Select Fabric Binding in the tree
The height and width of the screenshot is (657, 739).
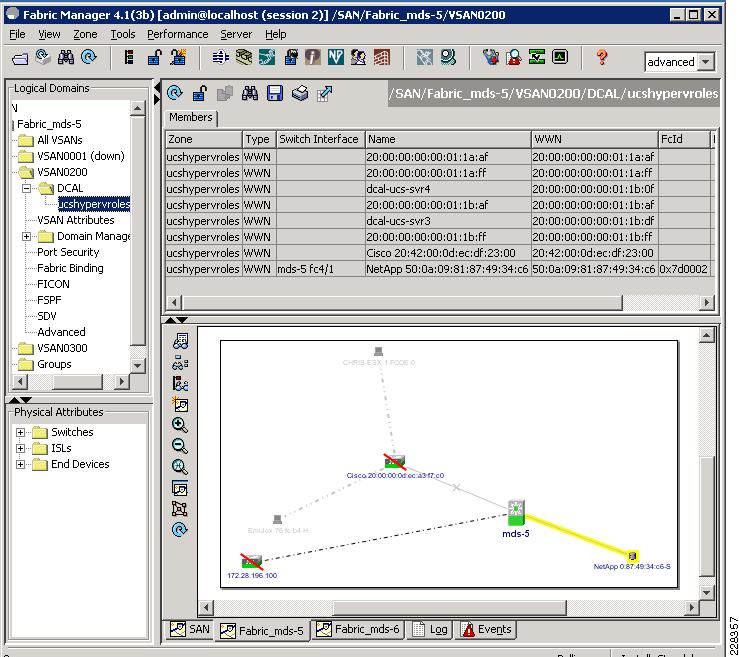click(x=70, y=268)
